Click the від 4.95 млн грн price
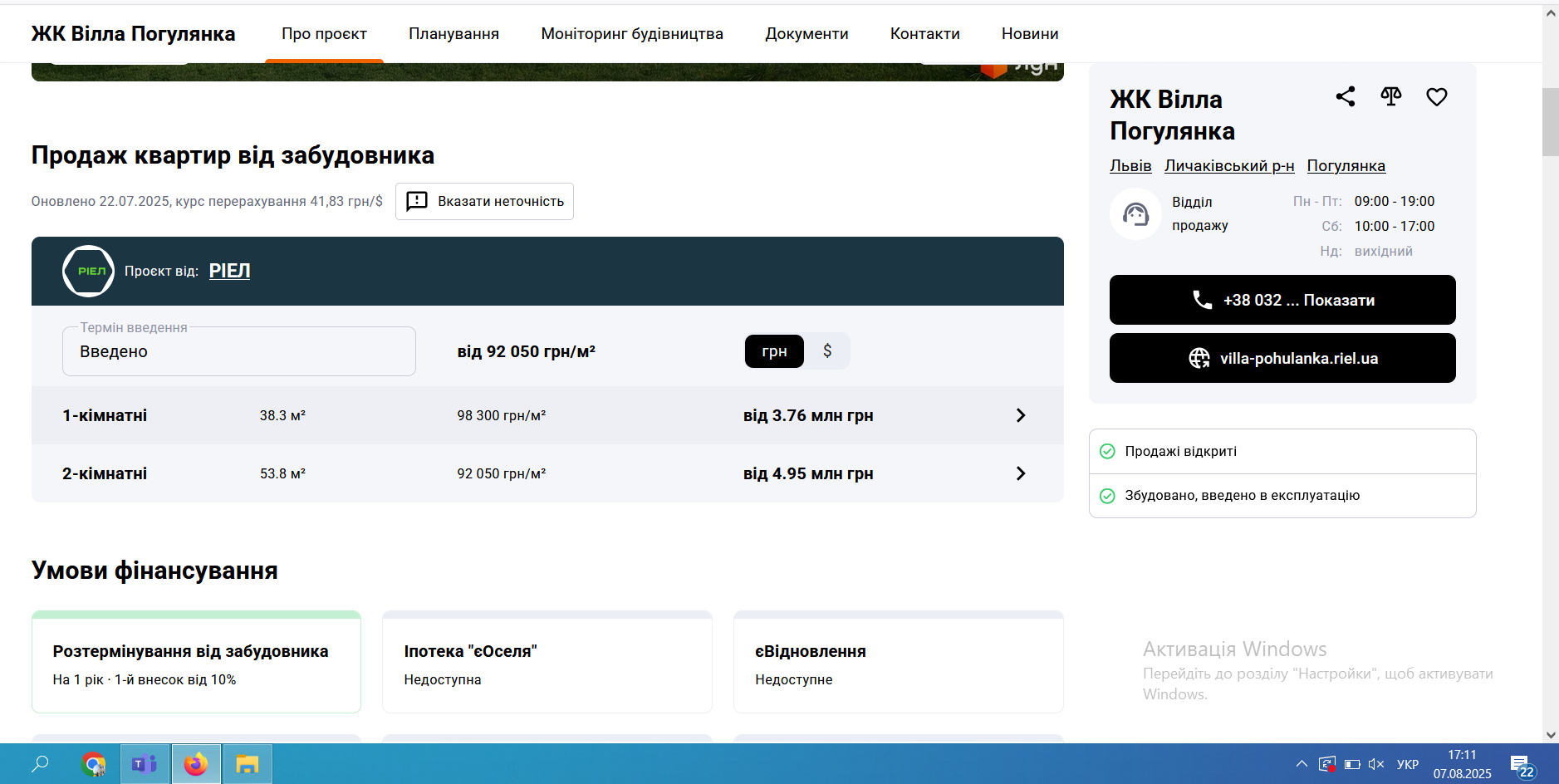Viewport: 1559px width, 784px height. tap(808, 473)
